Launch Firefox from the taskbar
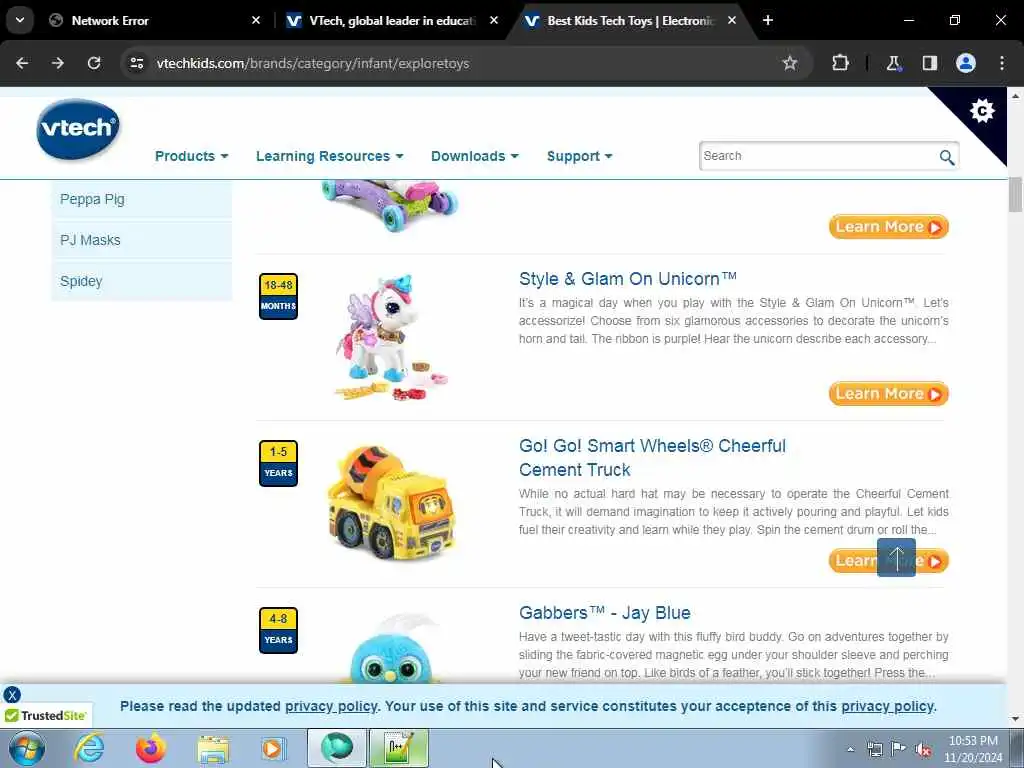This screenshot has width=1024, height=768. click(x=151, y=748)
